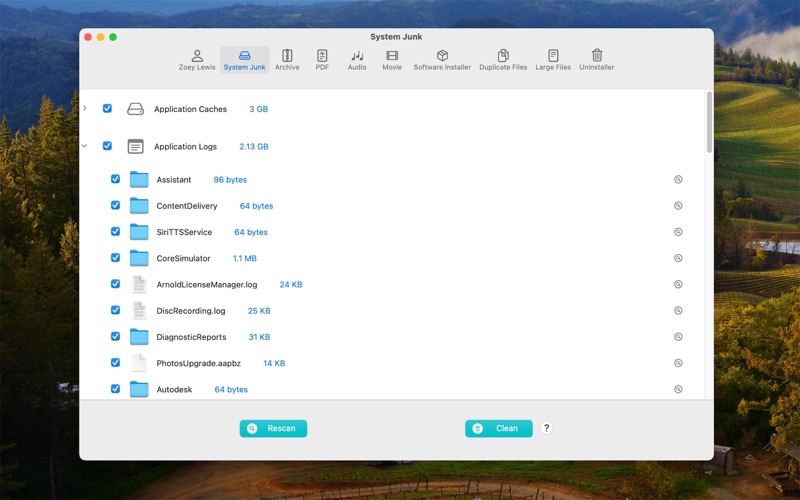The height and width of the screenshot is (500, 800).
Task: Uncheck the PhotosUpgrade.aapbz checkbox
Action: (115, 362)
